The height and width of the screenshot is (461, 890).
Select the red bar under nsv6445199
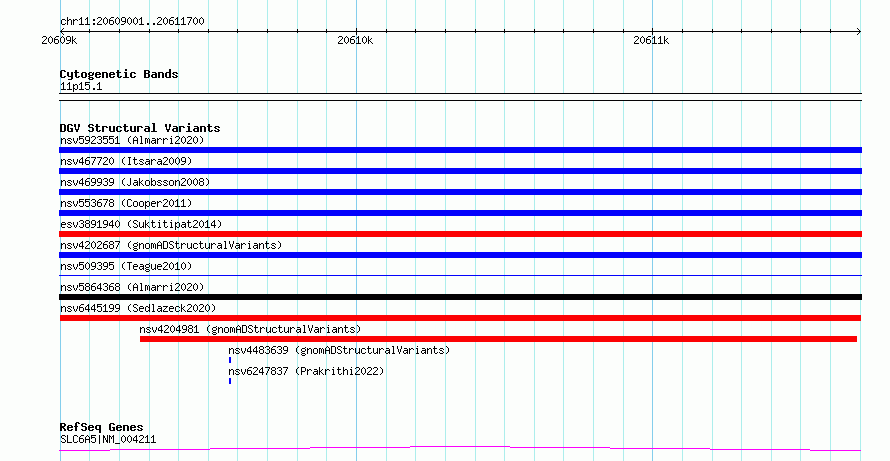pyautogui.click(x=460, y=318)
